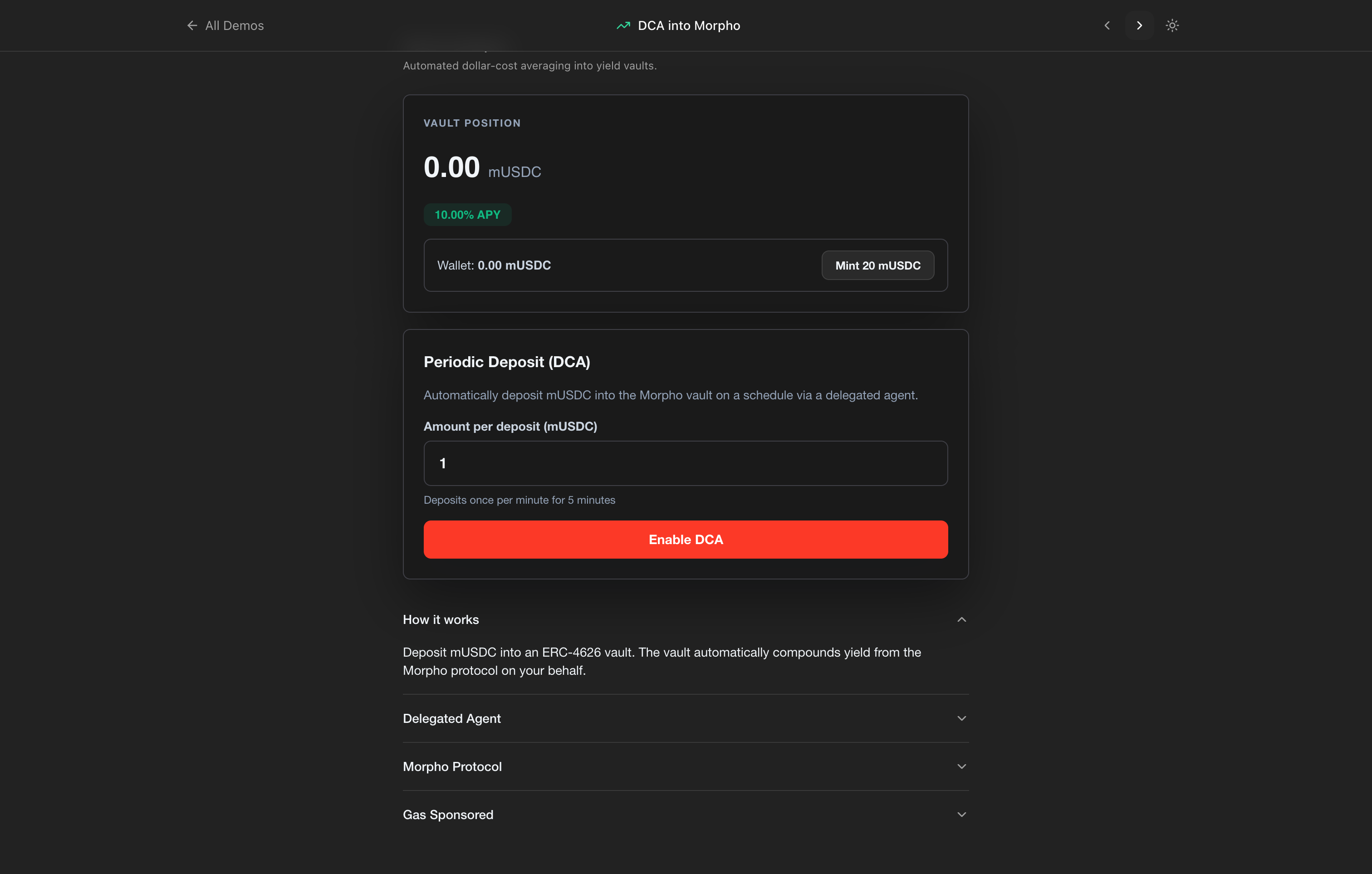Image resolution: width=1372 pixels, height=874 pixels.
Task: Click the Wallet 0.00 mUSDC balance text
Action: click(x=494, y=265)
